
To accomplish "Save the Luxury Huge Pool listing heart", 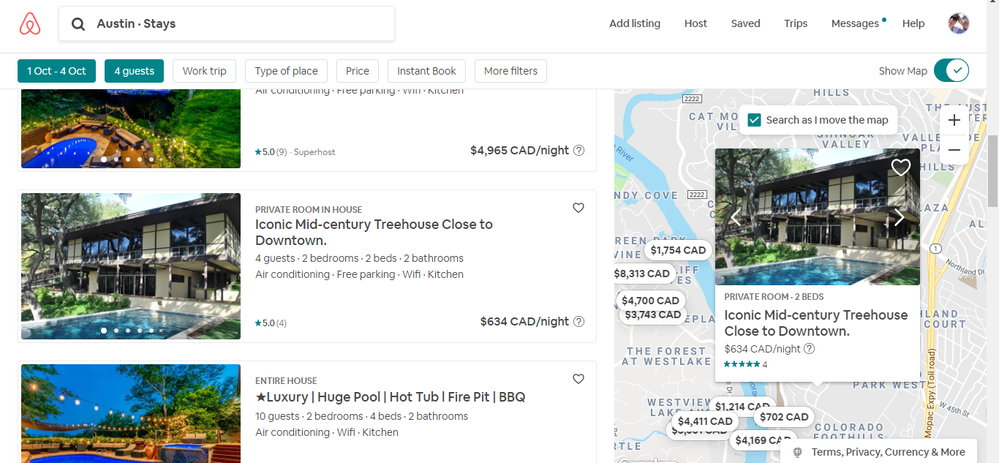I will pyautogui.click(x=578, y=379).
